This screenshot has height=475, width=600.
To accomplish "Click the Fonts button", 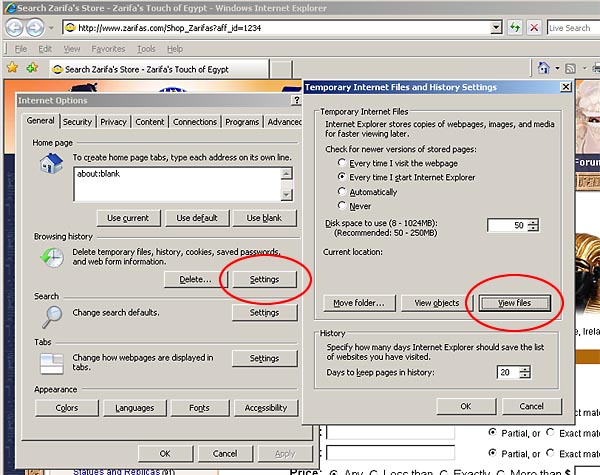I will click(x=199, y=408).
